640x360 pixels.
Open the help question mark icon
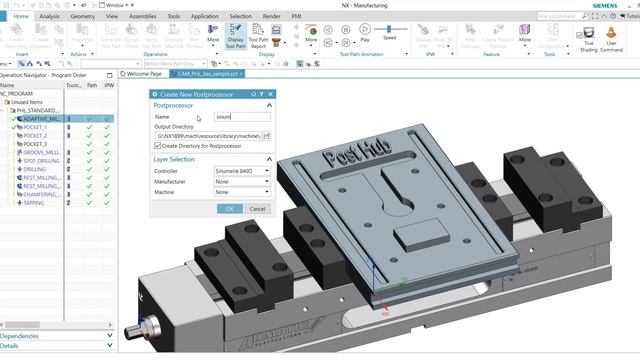coord(613,16)
